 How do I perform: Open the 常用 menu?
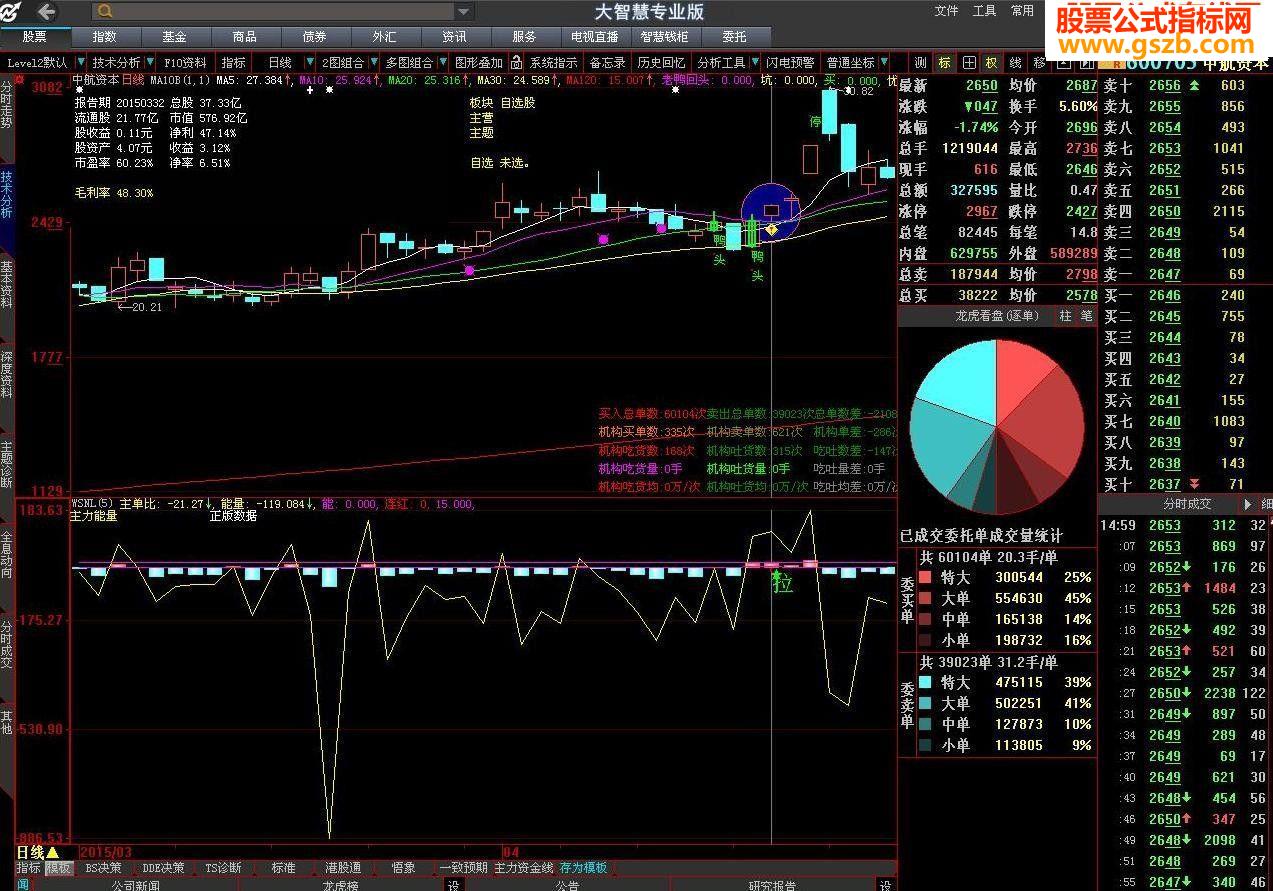[x=1022, y=11]
